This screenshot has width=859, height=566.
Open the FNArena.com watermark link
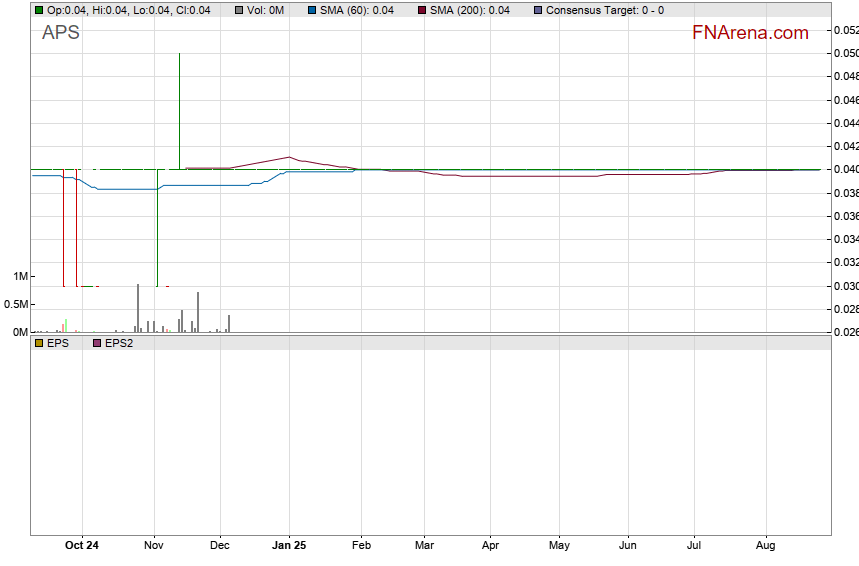point(749,33)
